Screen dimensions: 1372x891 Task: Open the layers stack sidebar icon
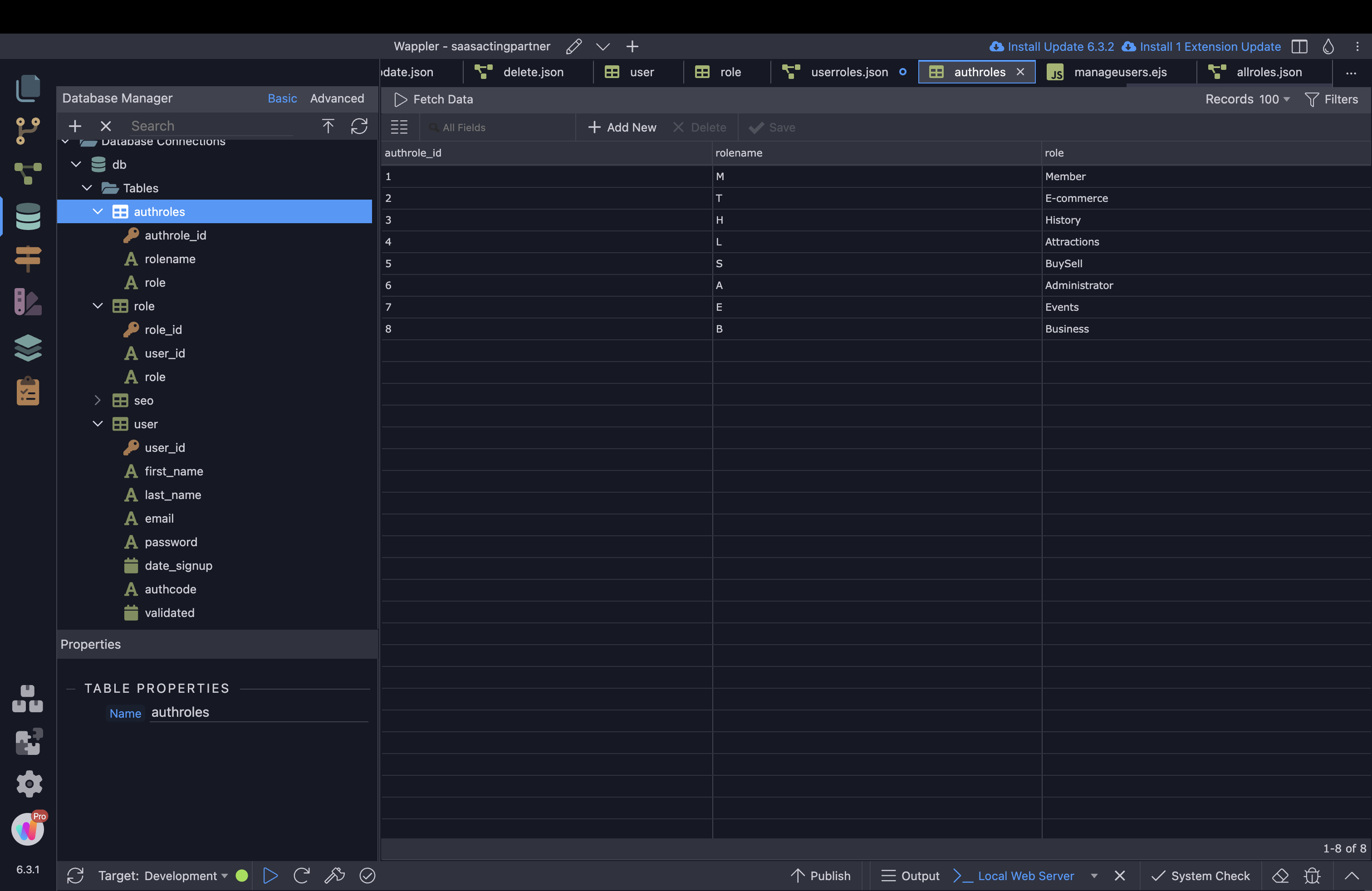(x=28, y=348)
